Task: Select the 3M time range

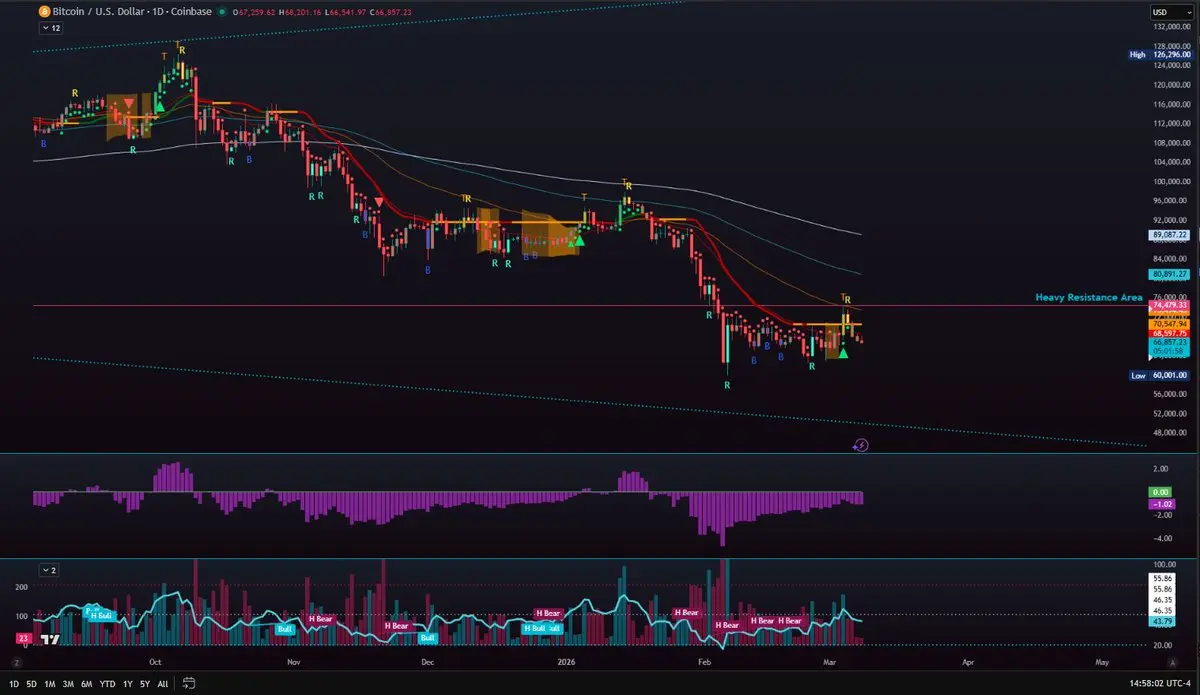Action: (x=68, y=684)
